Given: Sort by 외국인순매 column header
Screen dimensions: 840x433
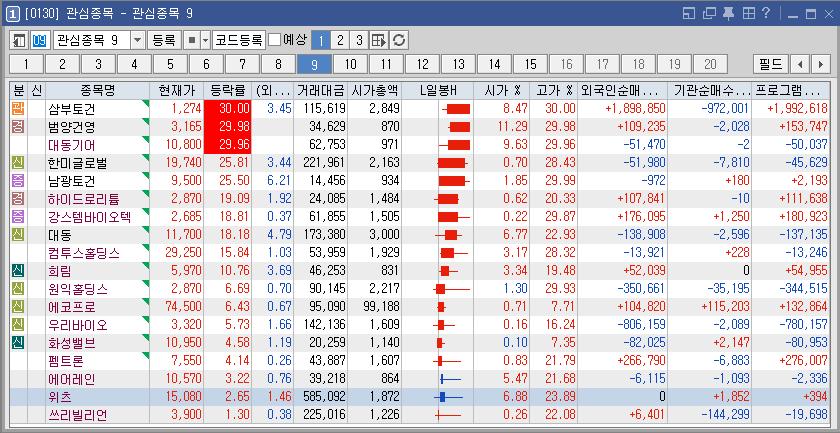Looking at the screenshot, I should click(x=623, y=90).
